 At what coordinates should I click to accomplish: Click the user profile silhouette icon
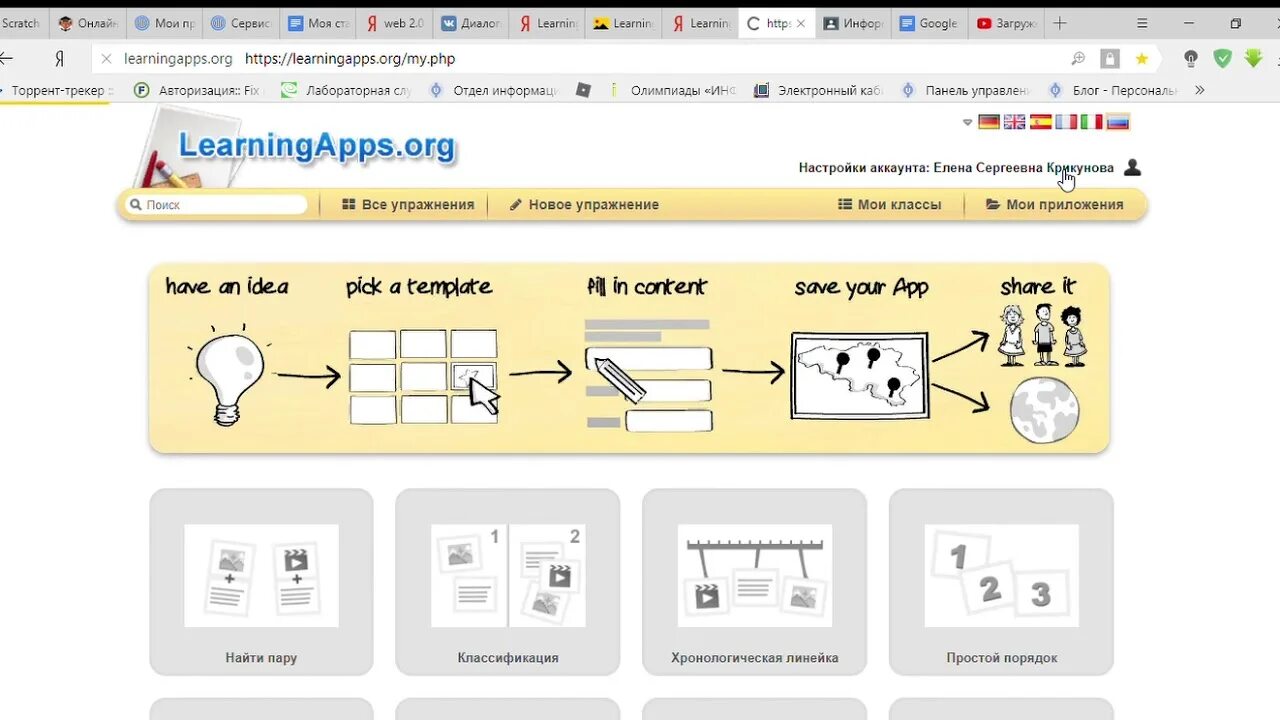pyautogui.click(x=1132, y=168)
